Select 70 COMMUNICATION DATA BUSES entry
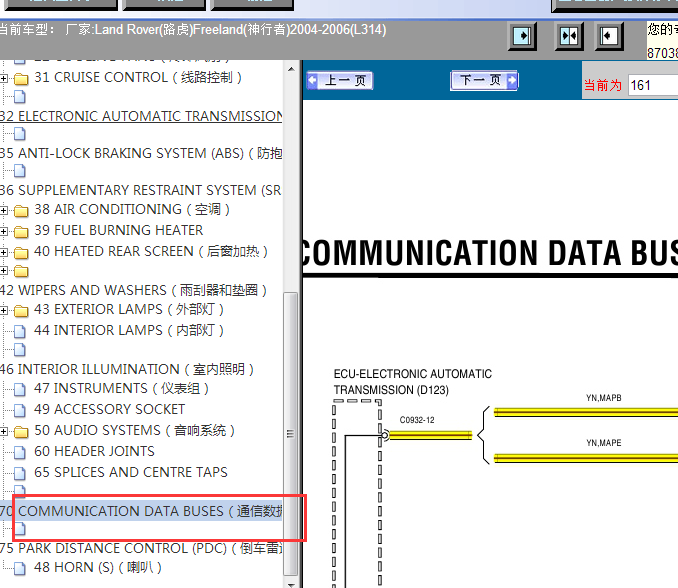This screenshot has width=678, height=588. (x=141, y=511)
